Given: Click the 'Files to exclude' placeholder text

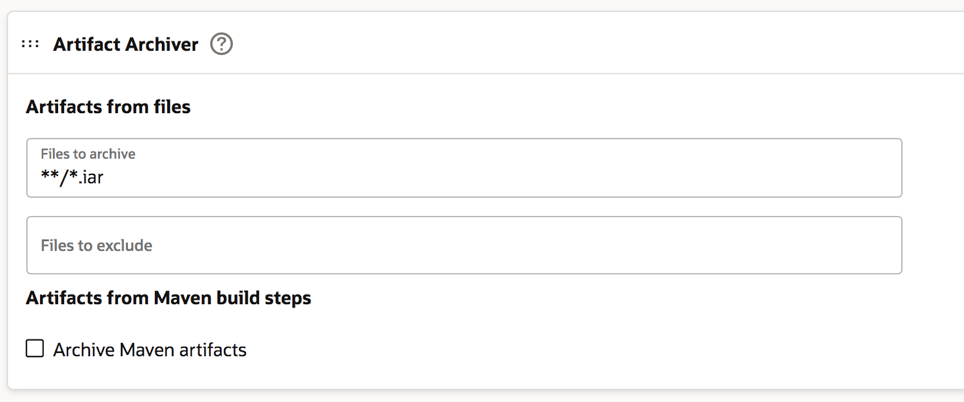Looking at the screenshot, I should coord(96,245).
